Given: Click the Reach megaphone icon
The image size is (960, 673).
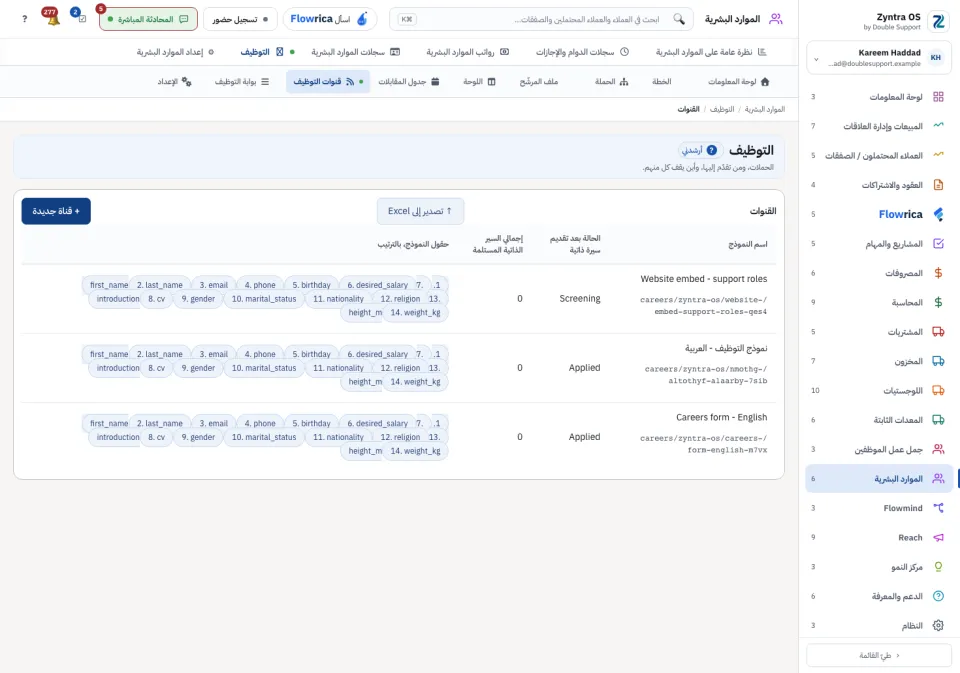Looking at the screenshot, I should (x=938, y=537).
